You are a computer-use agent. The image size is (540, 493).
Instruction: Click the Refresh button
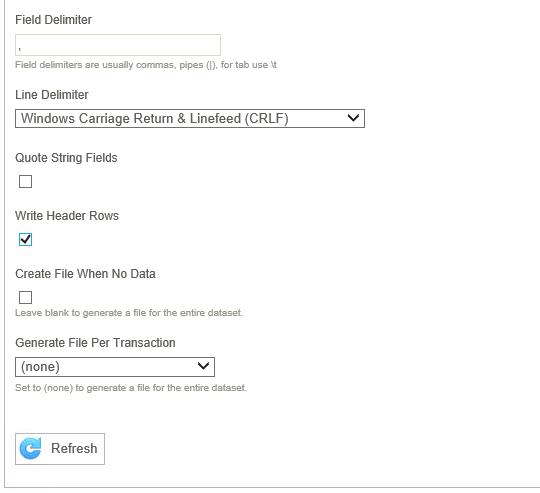click(x=60, y=449)
